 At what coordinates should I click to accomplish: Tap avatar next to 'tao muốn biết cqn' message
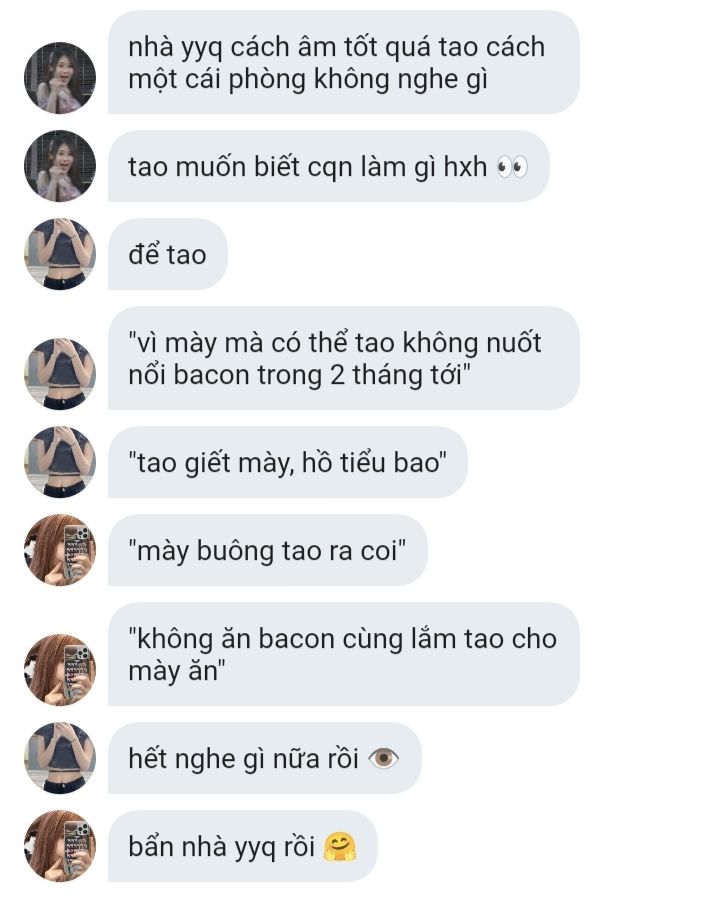coord(60,166)
